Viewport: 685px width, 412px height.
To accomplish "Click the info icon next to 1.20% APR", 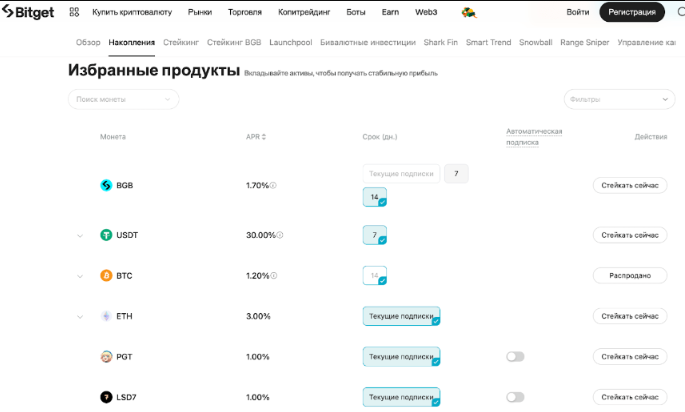I will click(273, 276).
